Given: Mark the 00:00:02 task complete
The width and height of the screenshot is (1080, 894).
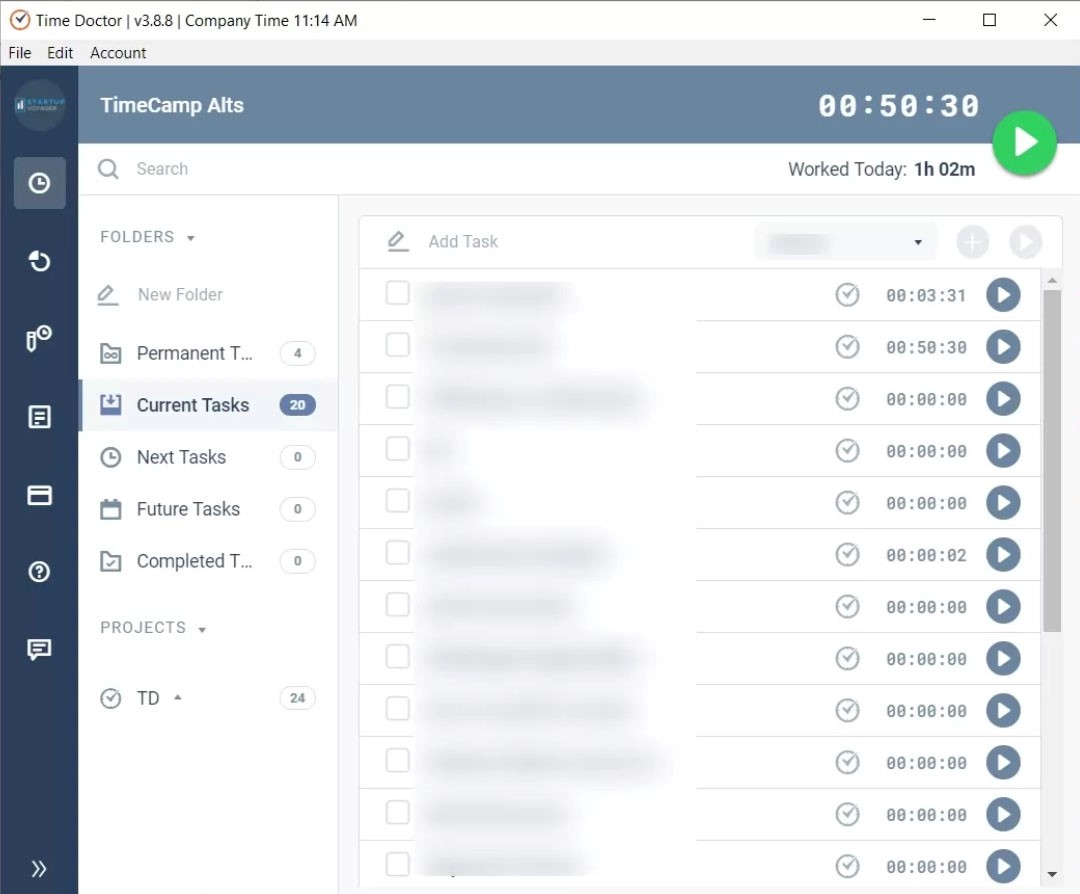Looking at the screenshot, I should pyautogui.click(x=847, y=554).
